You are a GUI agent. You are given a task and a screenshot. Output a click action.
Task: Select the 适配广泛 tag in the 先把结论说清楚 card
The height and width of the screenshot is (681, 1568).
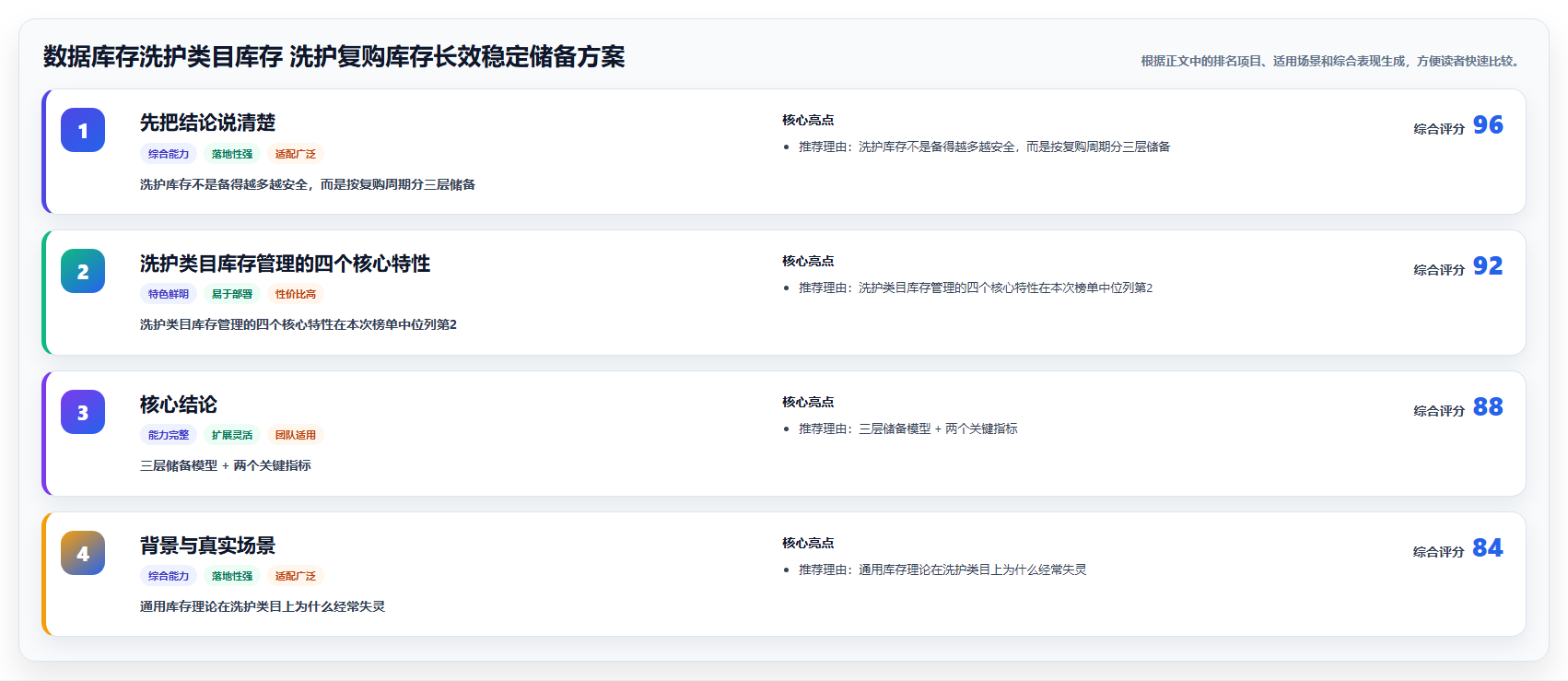pos(296,154)
